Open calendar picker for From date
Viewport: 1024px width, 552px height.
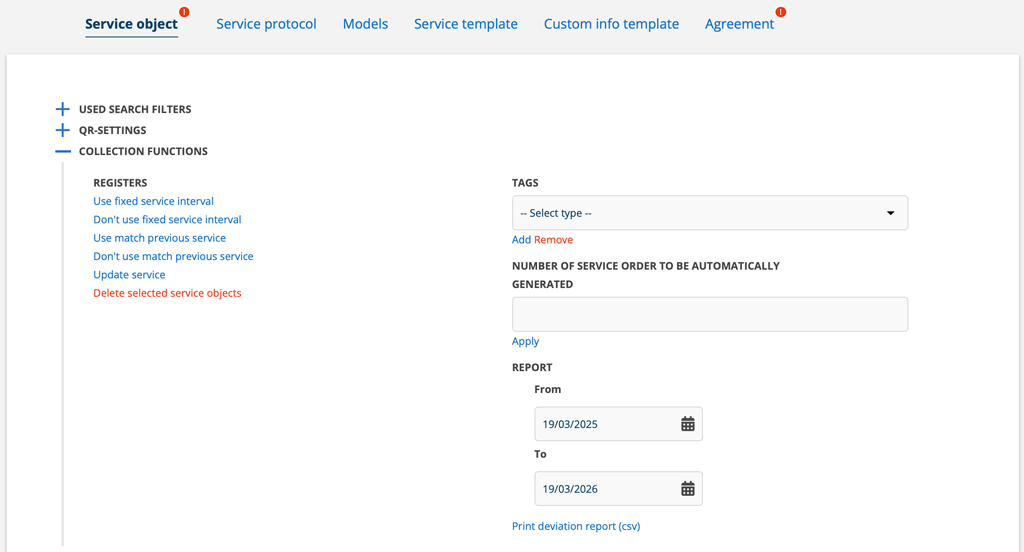(x=687, y=424)
